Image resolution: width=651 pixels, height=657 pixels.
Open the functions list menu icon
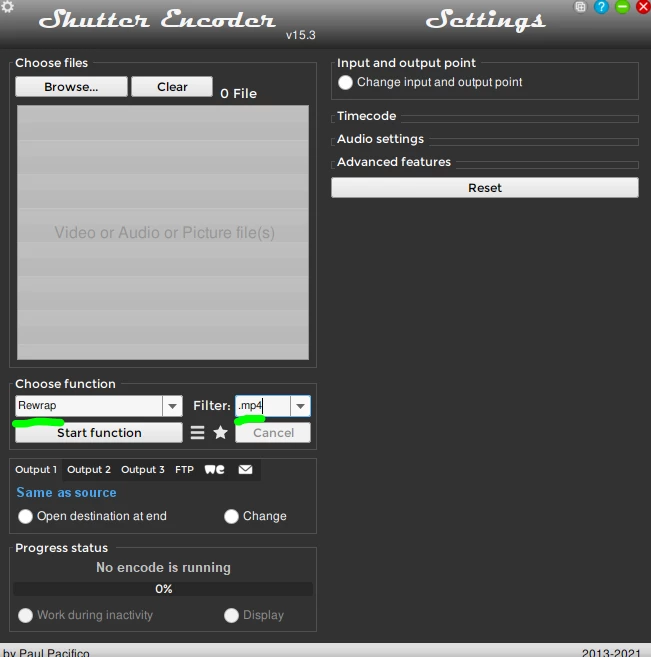pos(197,432)
